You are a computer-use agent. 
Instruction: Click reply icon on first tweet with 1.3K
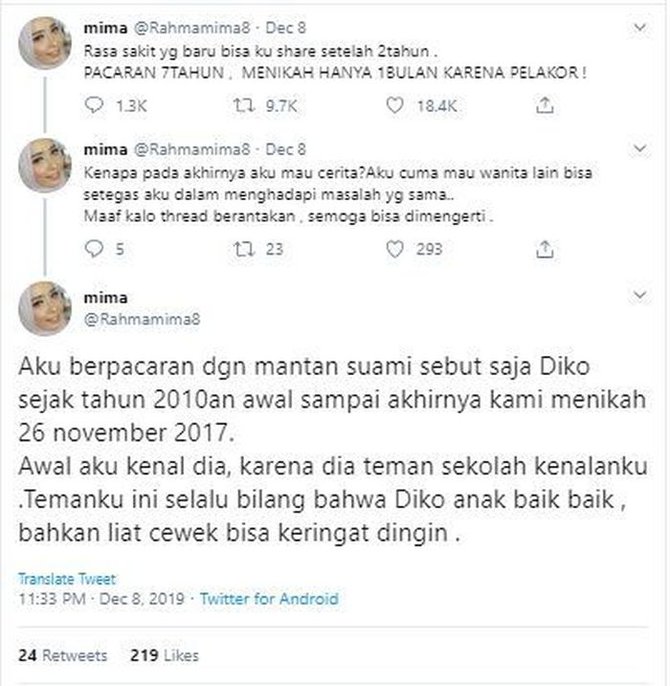[94, 105]
